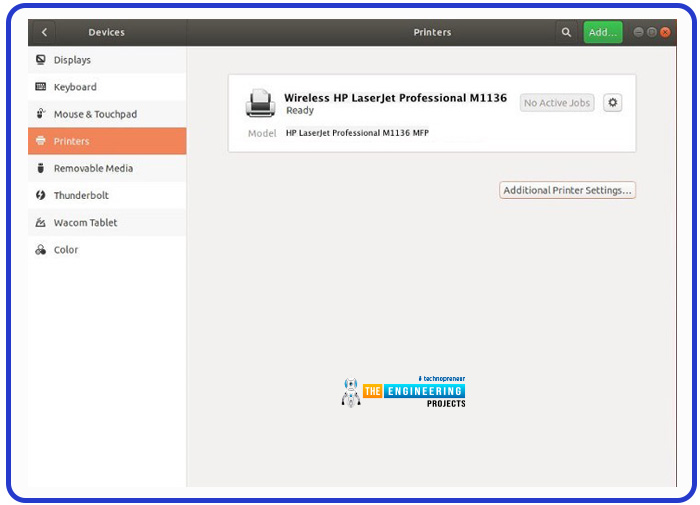Open Mouse & Touchpad settings
The image size is (700, 505).
coord(107,114)
